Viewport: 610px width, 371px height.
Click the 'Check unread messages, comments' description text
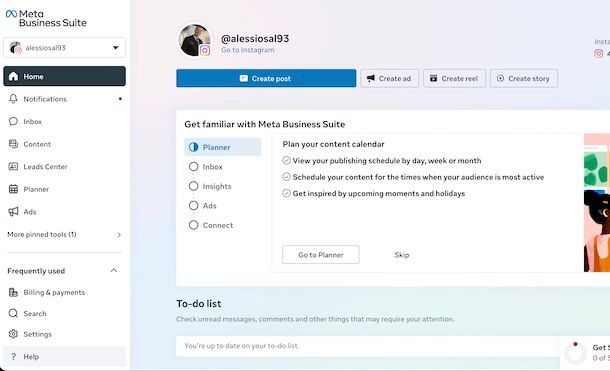pos(315,319)
